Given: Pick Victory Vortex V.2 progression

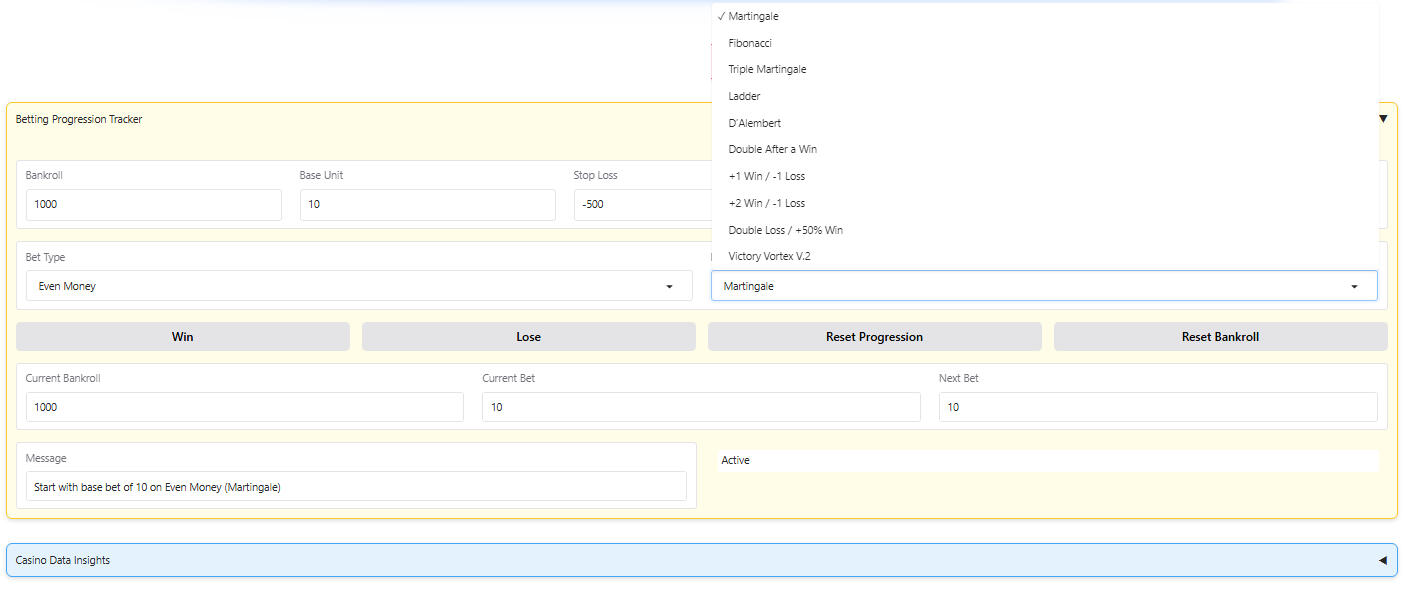Looking at the screenshot, I should (x=769, y=256).
